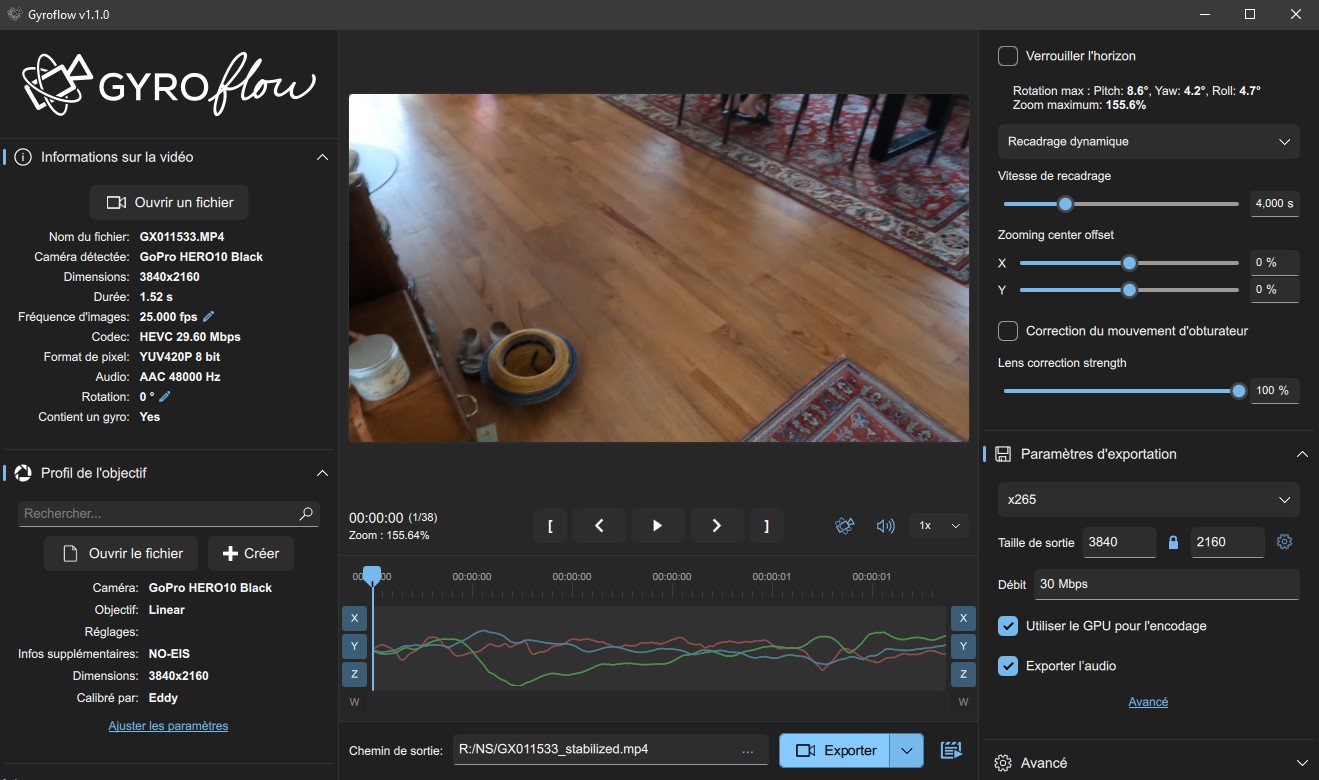Click the Créer button
The image size is (1319, 780).
[x=251, y=553]
